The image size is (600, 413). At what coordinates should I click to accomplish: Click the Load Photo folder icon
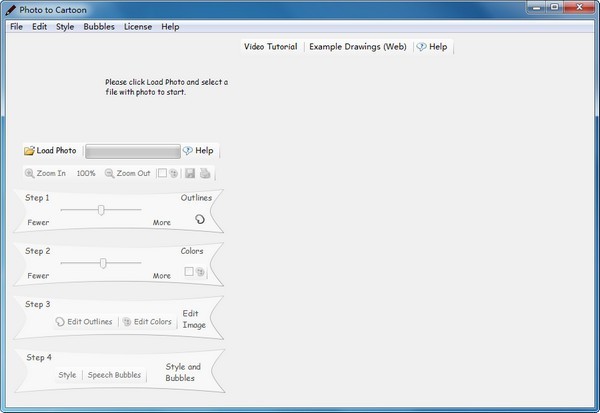(29, 151)
